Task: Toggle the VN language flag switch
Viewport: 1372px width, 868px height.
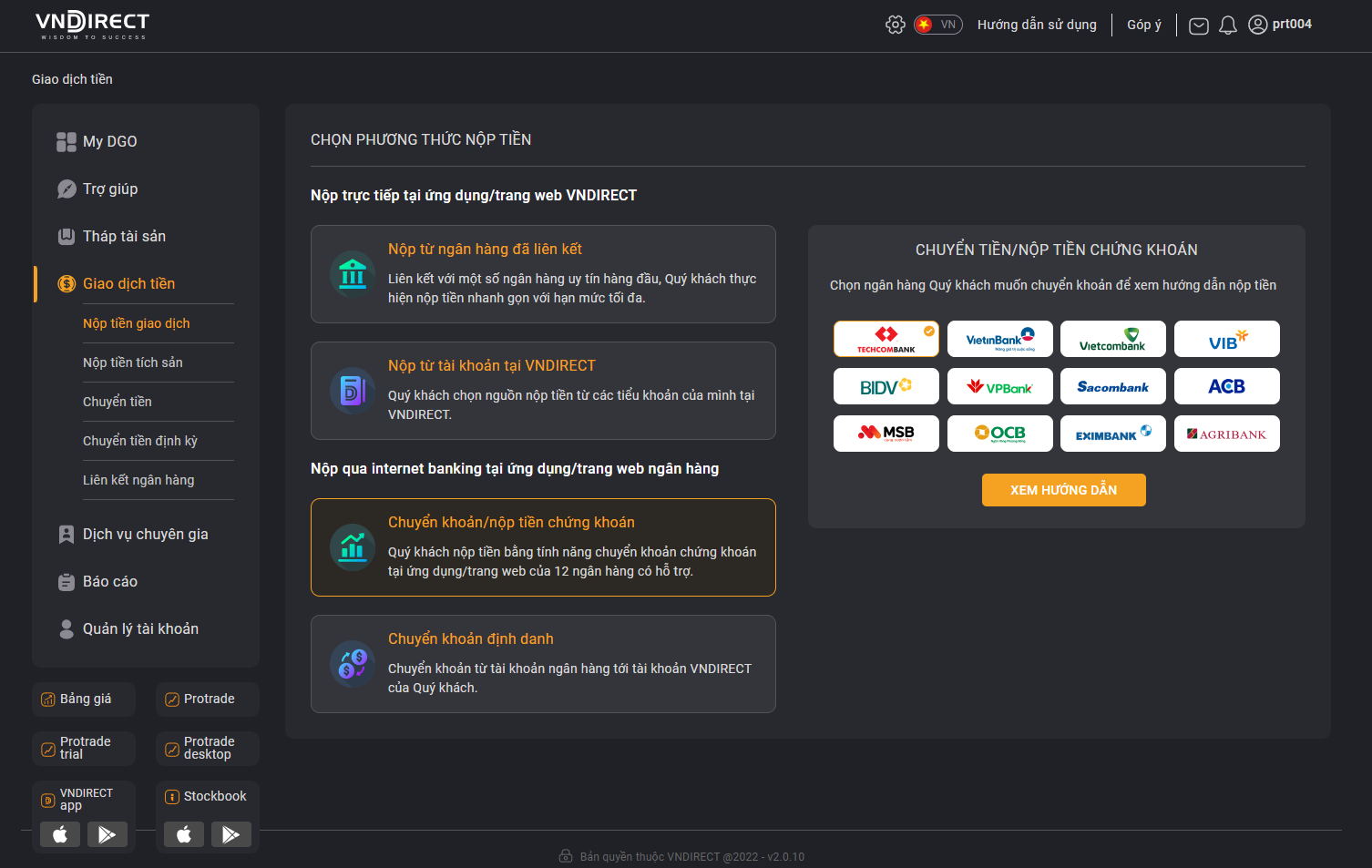Action: [x=938, y=25]
